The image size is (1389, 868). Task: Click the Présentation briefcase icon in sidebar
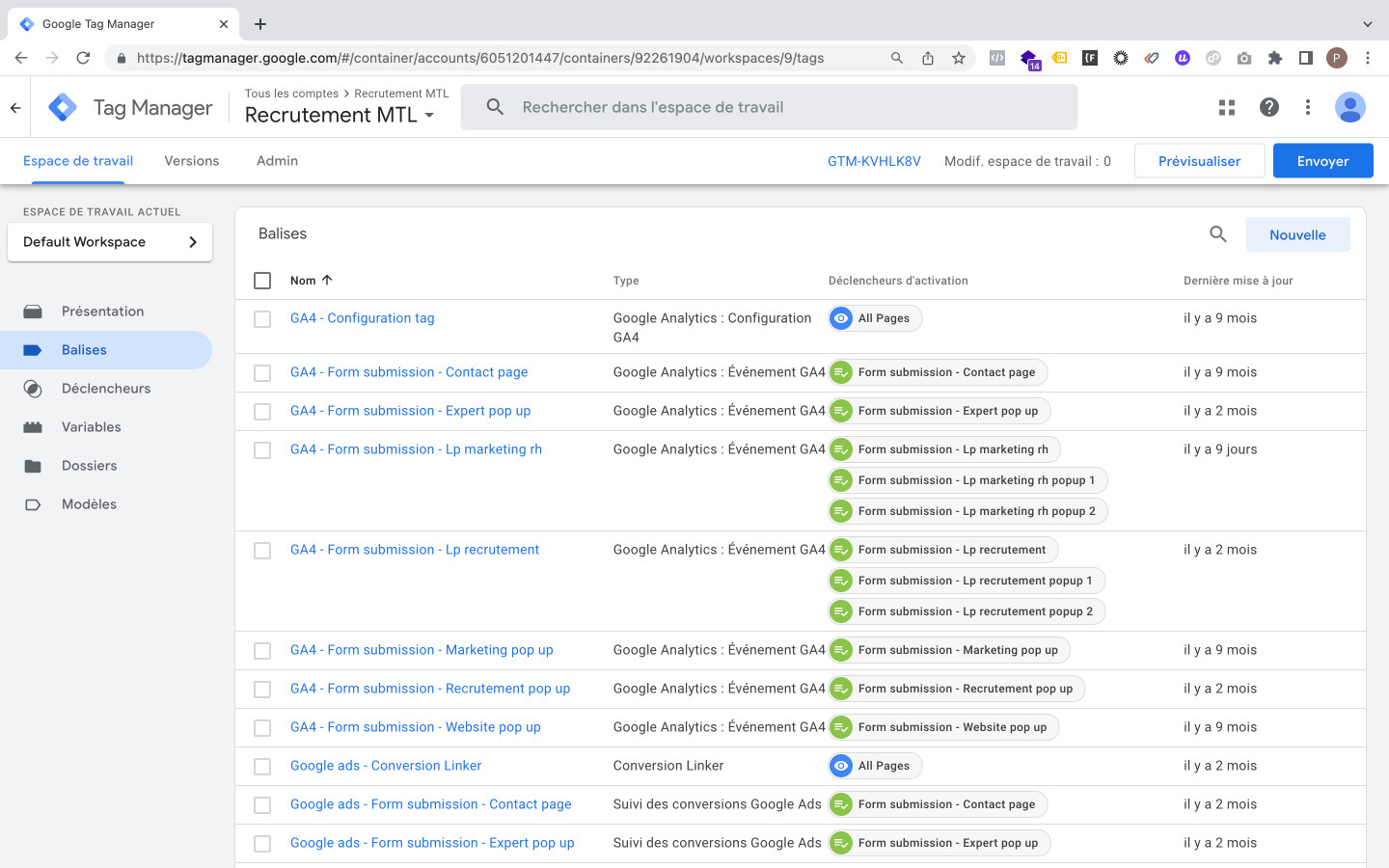(33, 312)
